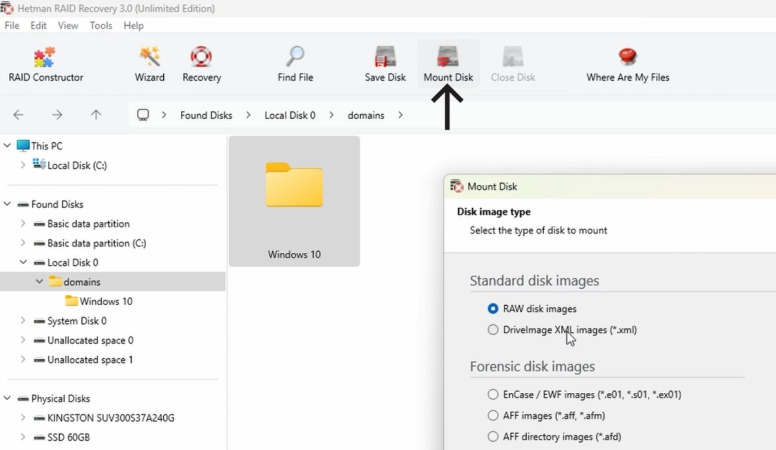
Task: Open dropdown arrow after Local Disk 0 breadcrumb
Action: coord(331,115)
